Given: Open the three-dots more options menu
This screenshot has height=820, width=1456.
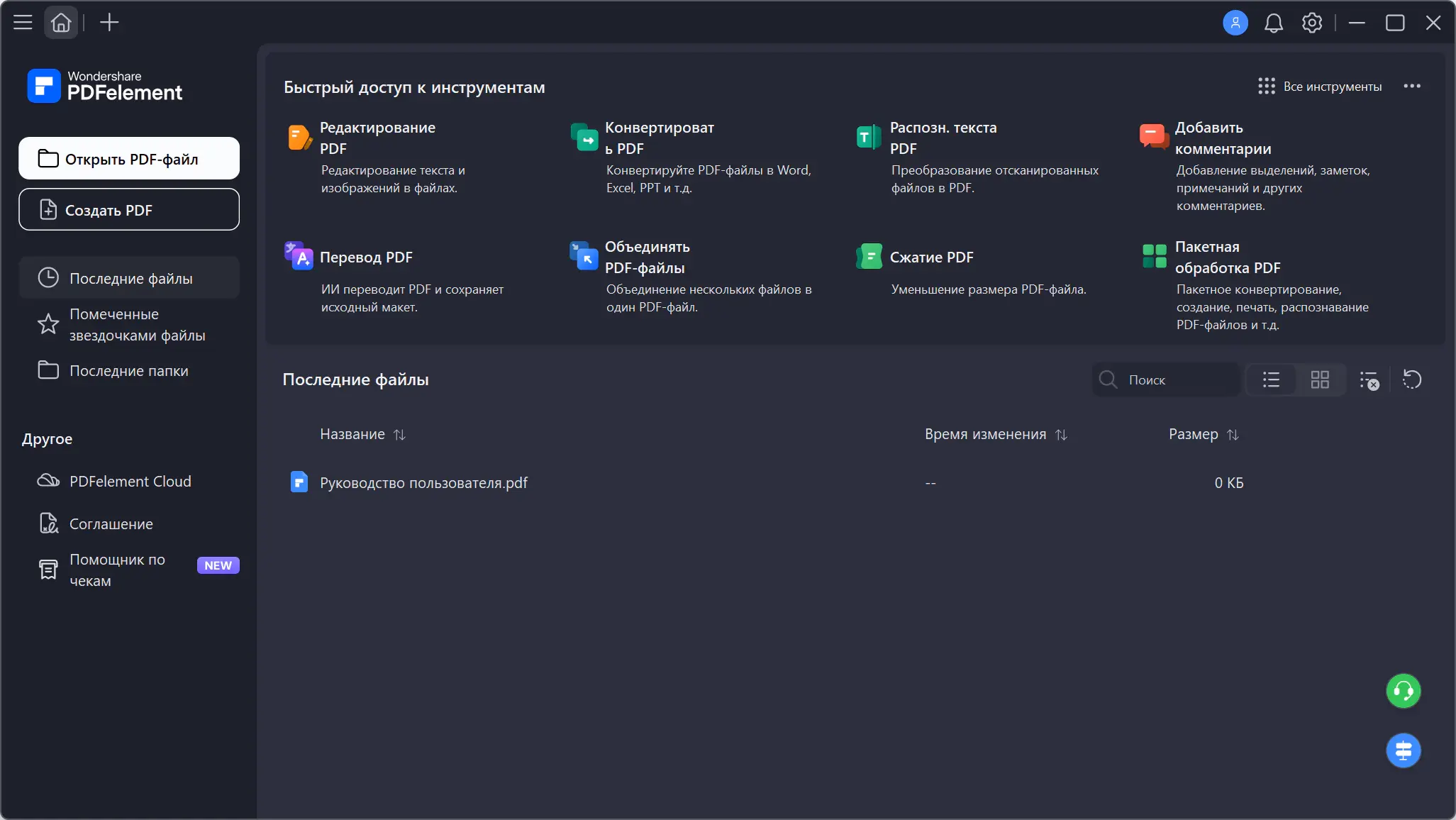Looking at the screenshot, I should tap(1411, 87).
